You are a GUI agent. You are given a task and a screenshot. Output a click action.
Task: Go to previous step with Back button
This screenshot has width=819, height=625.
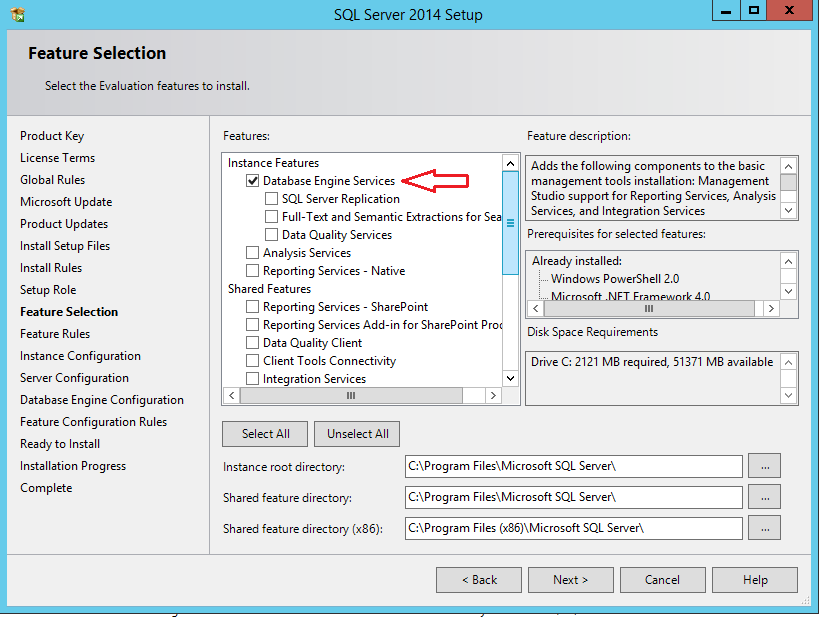[479, 580]
